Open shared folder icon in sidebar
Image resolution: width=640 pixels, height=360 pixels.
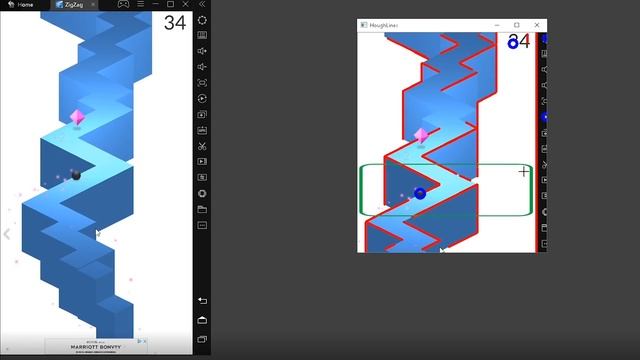202,209
